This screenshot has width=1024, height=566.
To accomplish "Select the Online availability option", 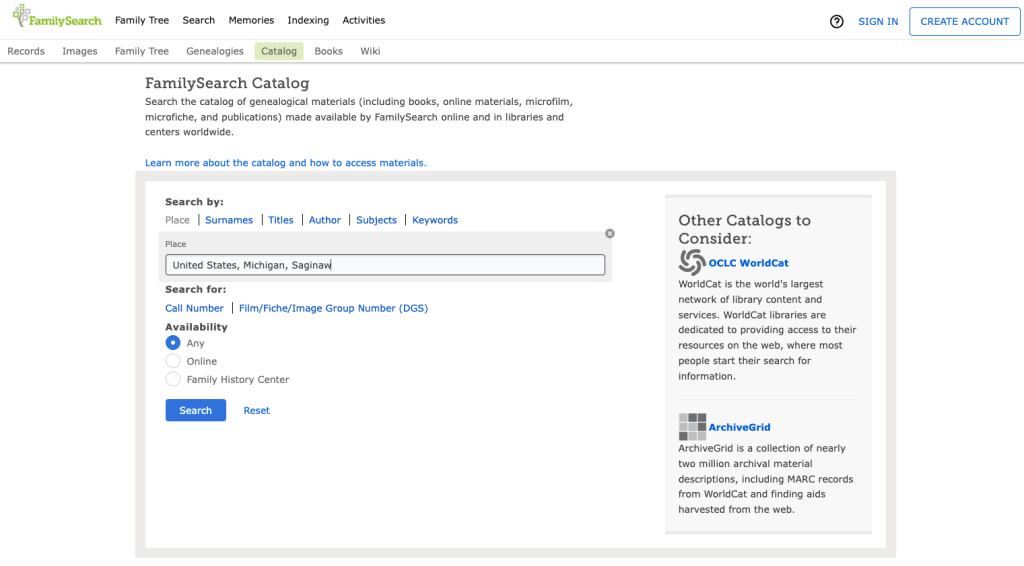I will 173,361.
